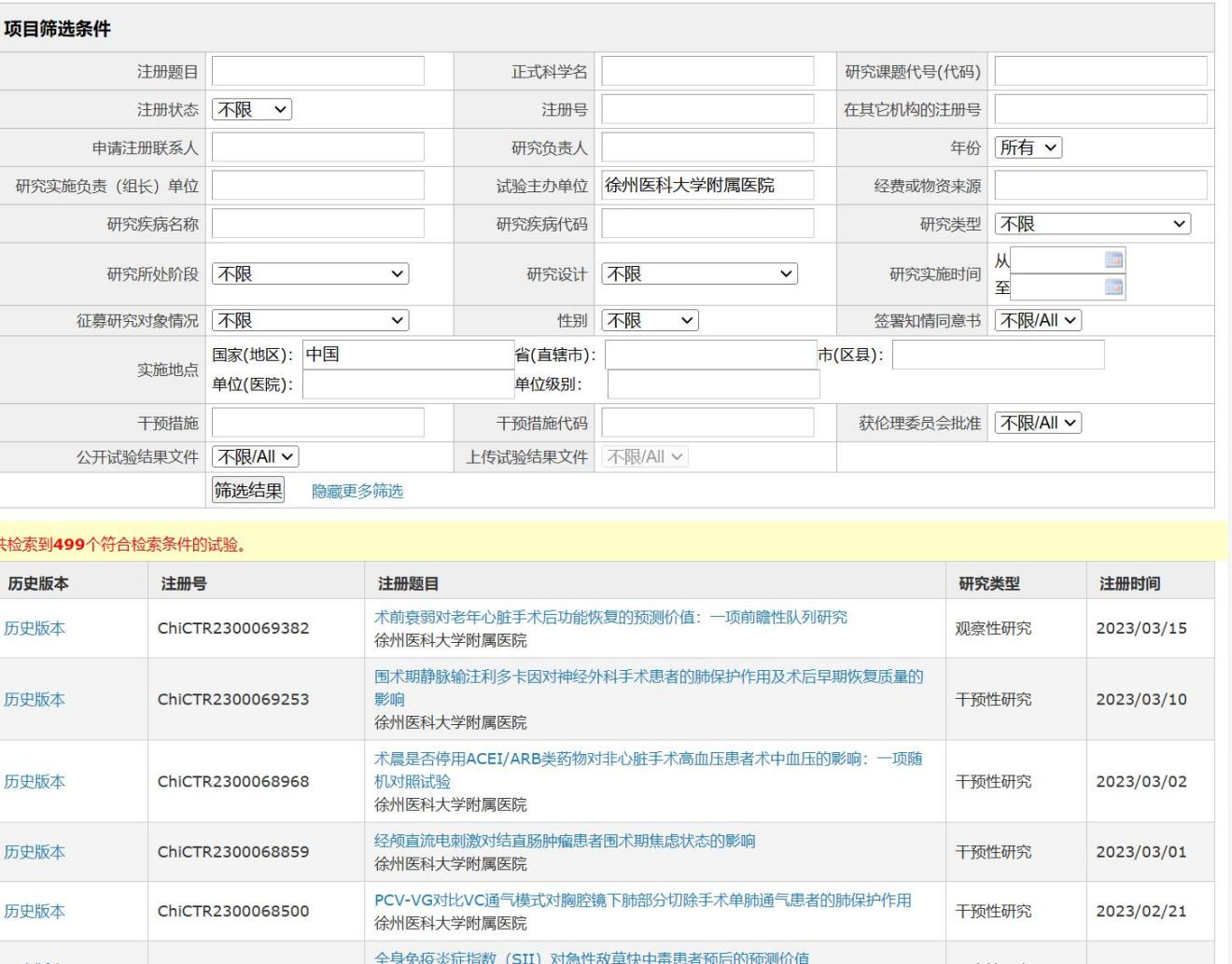This screenshot has width=1232, height=964.
Task: Open calendar picker for 从 start date
Action: click(x=1113, y=260)
